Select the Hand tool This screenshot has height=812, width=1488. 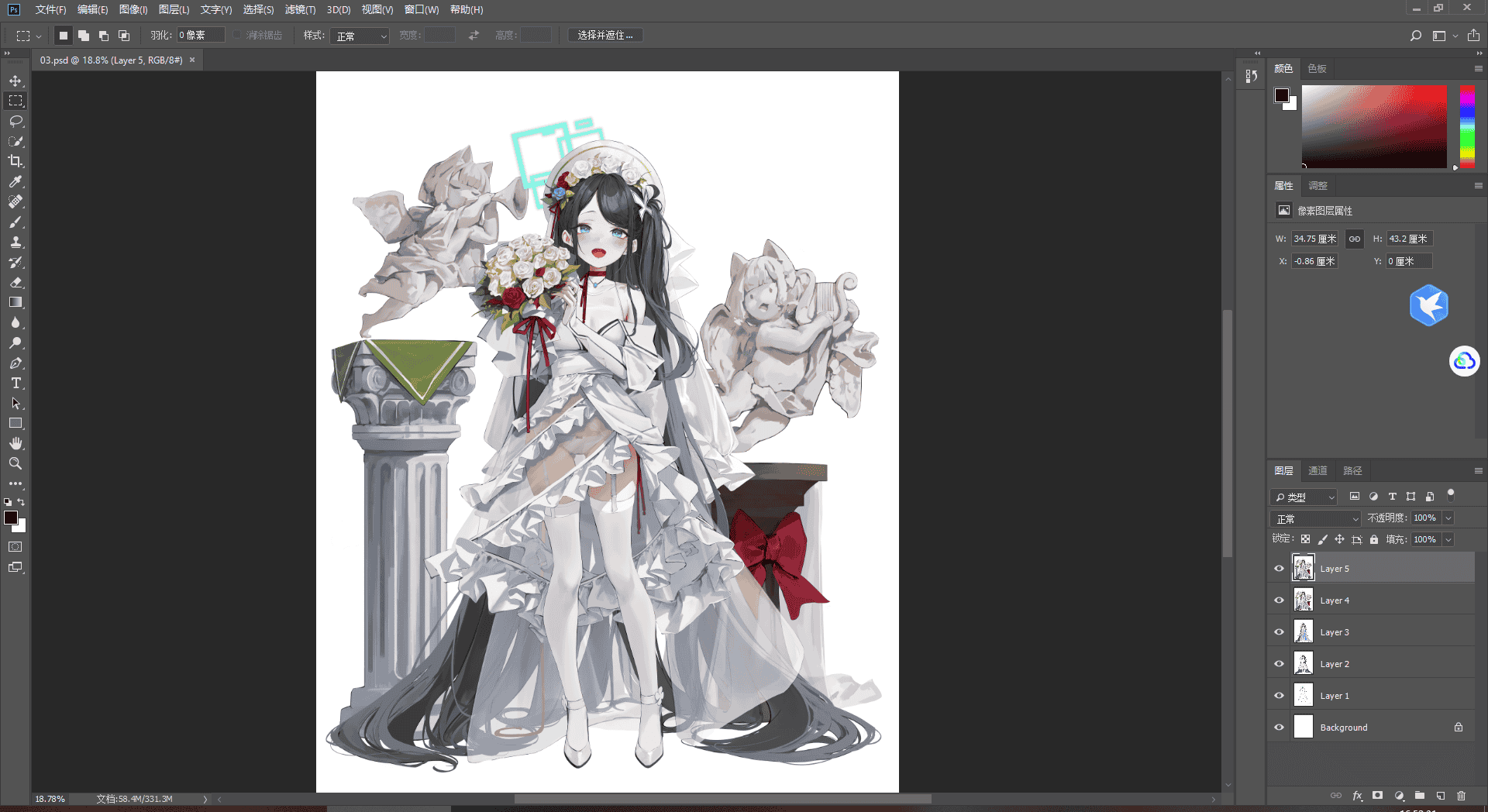[15, 443]
